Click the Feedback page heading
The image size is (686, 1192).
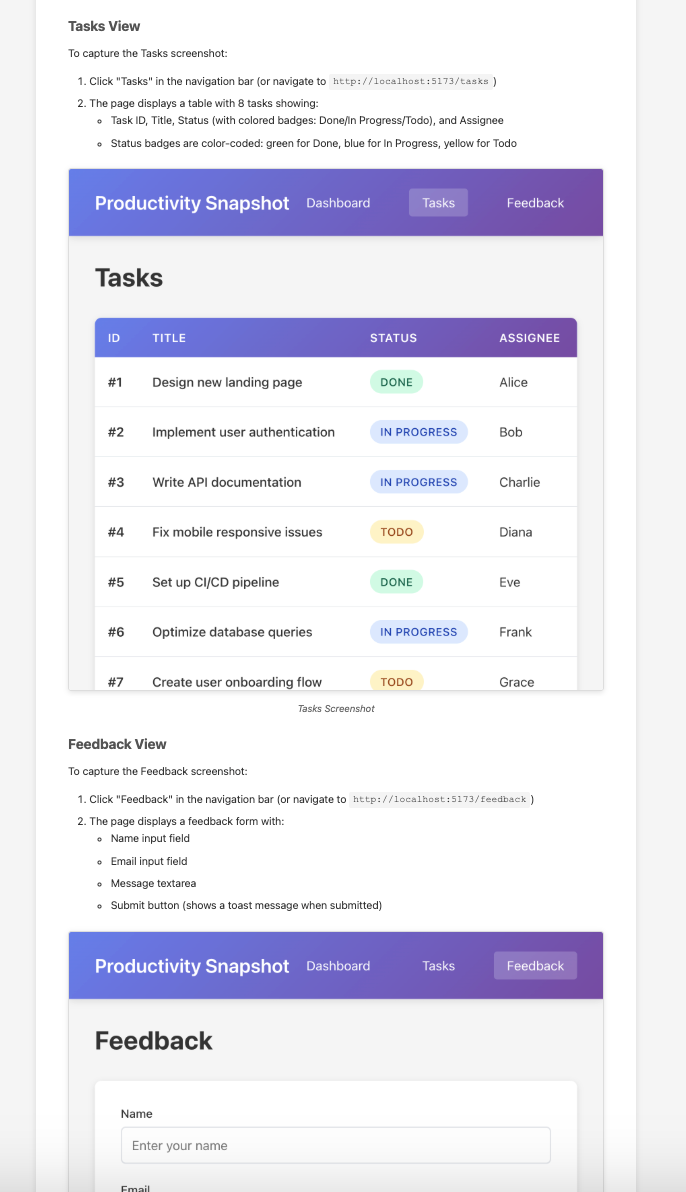click(153, 1040)
